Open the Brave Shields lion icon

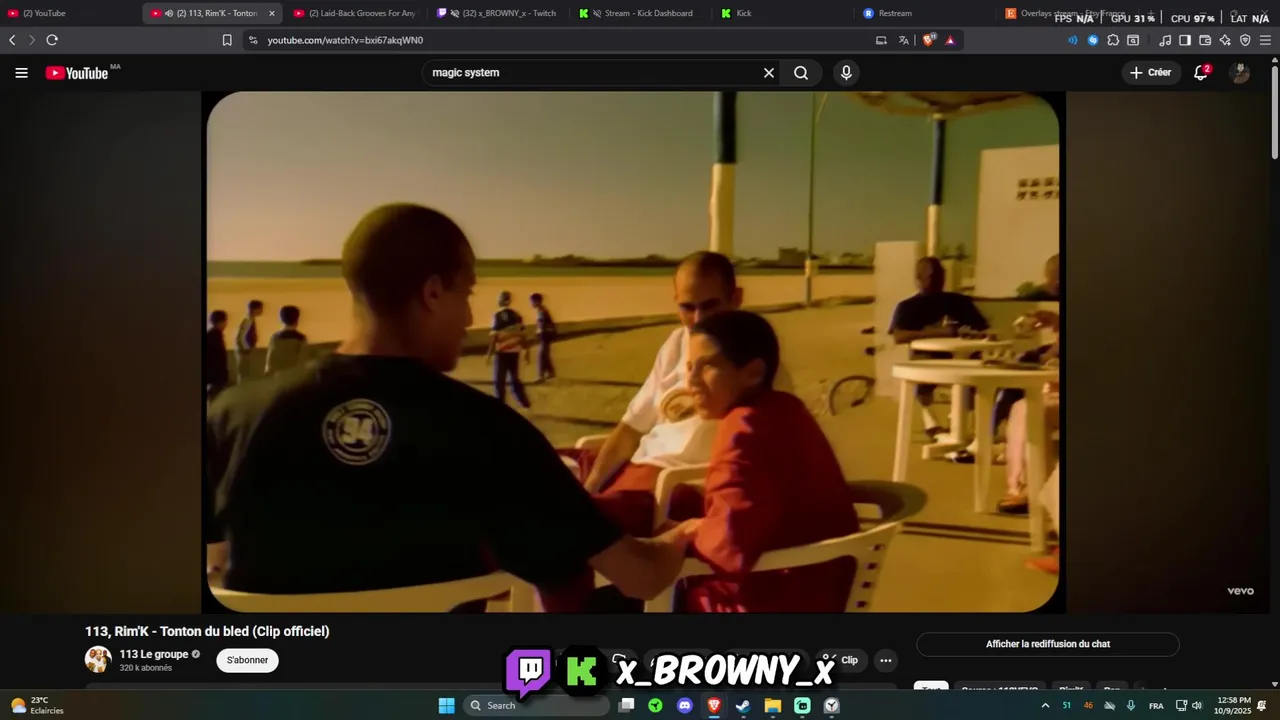929,40
